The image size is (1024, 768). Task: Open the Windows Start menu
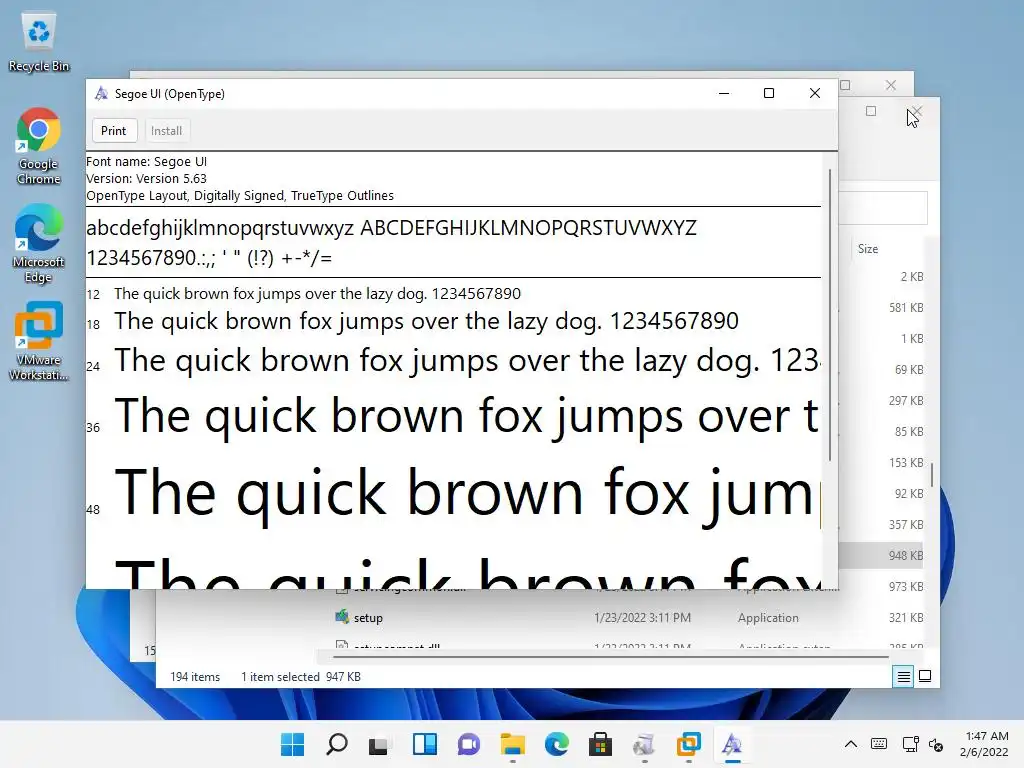pyautogui.click(x=292, y=744)
